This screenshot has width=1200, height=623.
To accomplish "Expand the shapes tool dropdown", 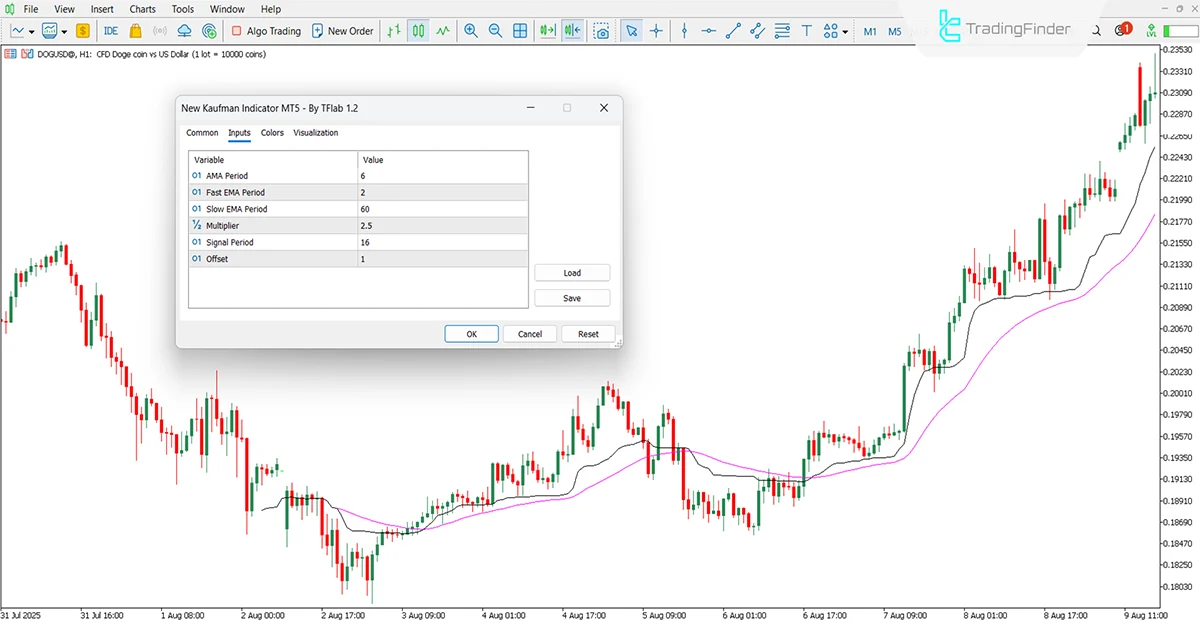I will point(845,31).
